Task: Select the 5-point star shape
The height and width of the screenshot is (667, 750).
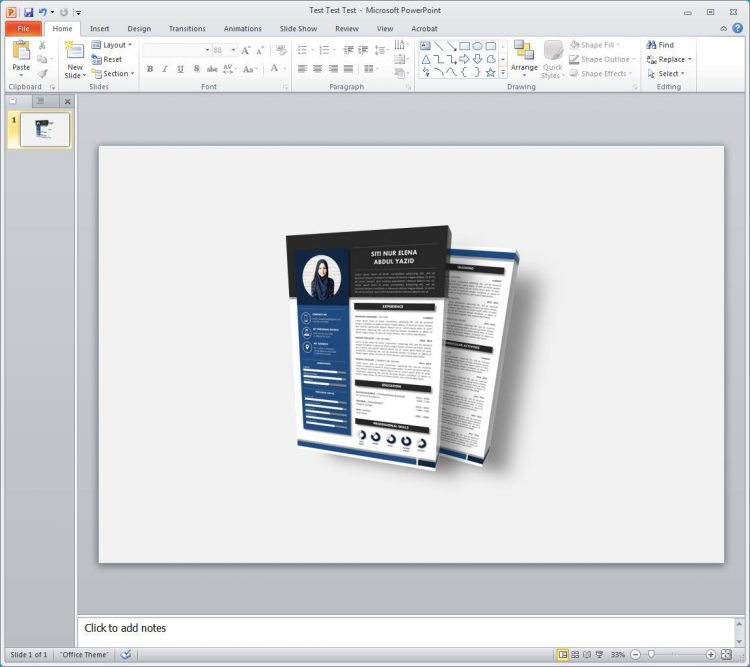Action: (490, 73)
